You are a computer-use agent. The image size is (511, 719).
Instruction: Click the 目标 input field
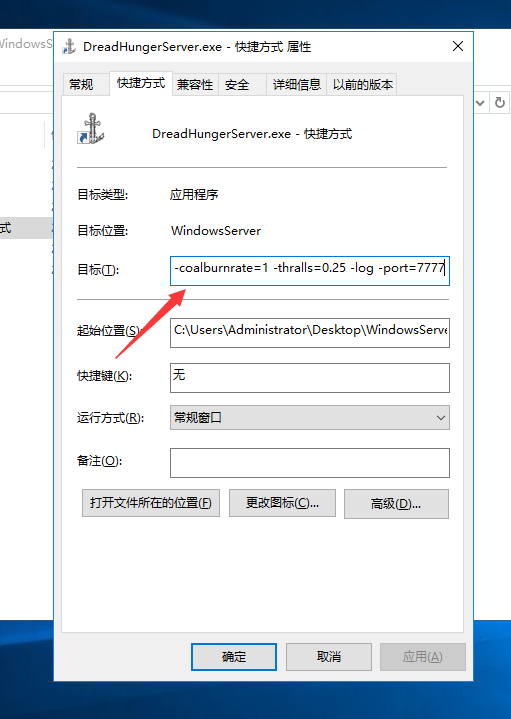pos(310,271)
